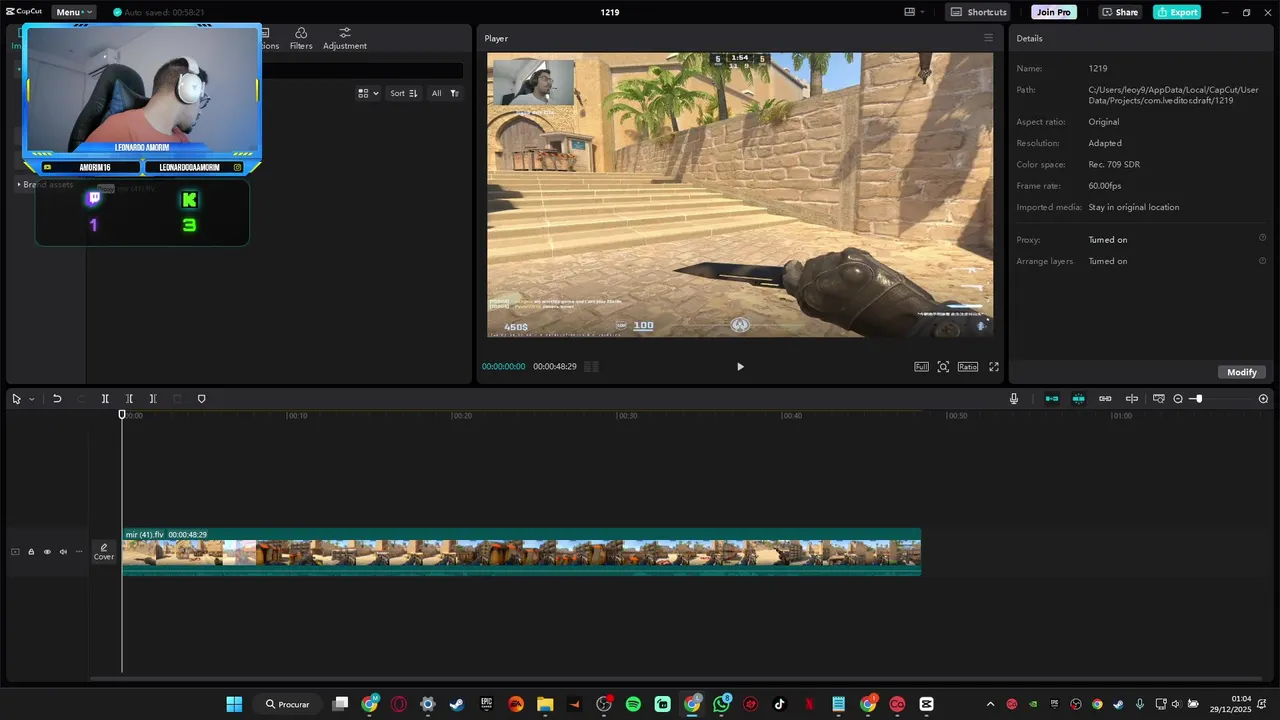This screenshot has height=720, width=1280.
Task: Click the Windows Start button
Action: coord(234,704)
